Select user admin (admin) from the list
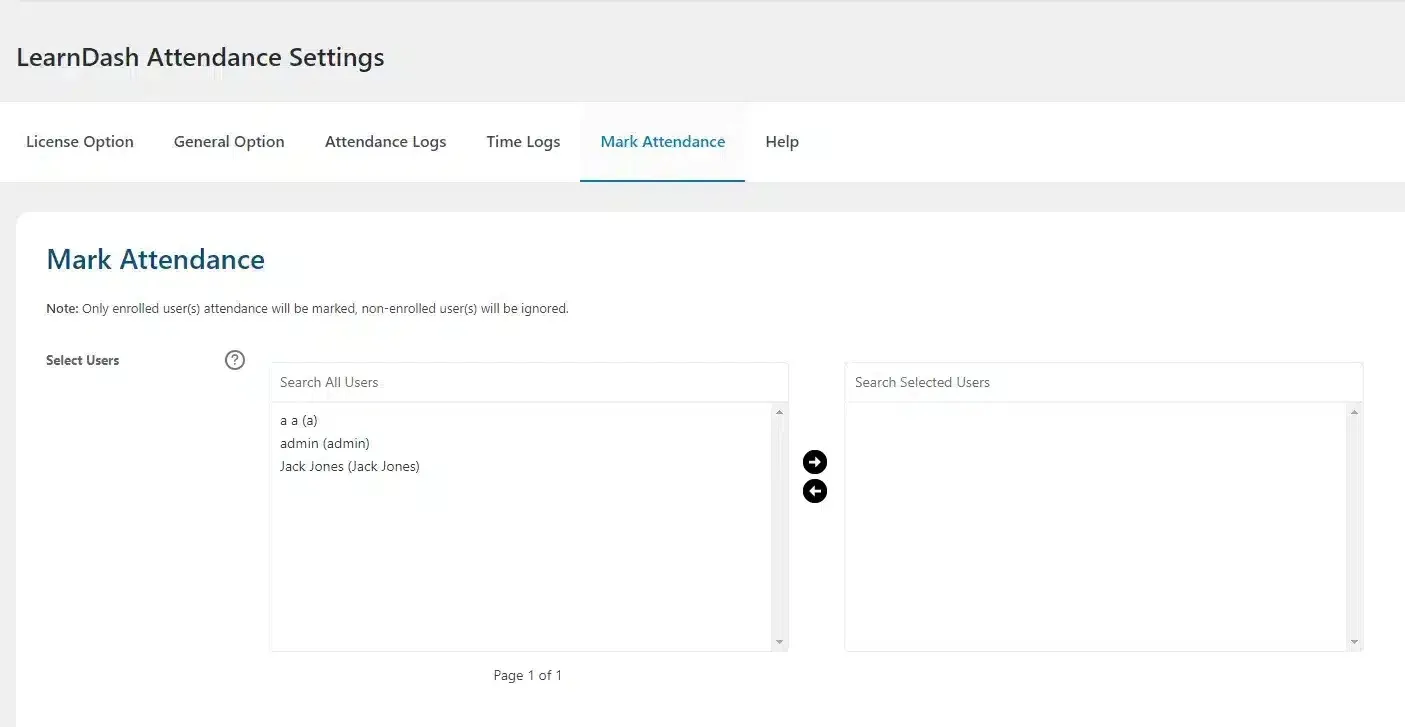1405x727 pixels. coord(324,443)
